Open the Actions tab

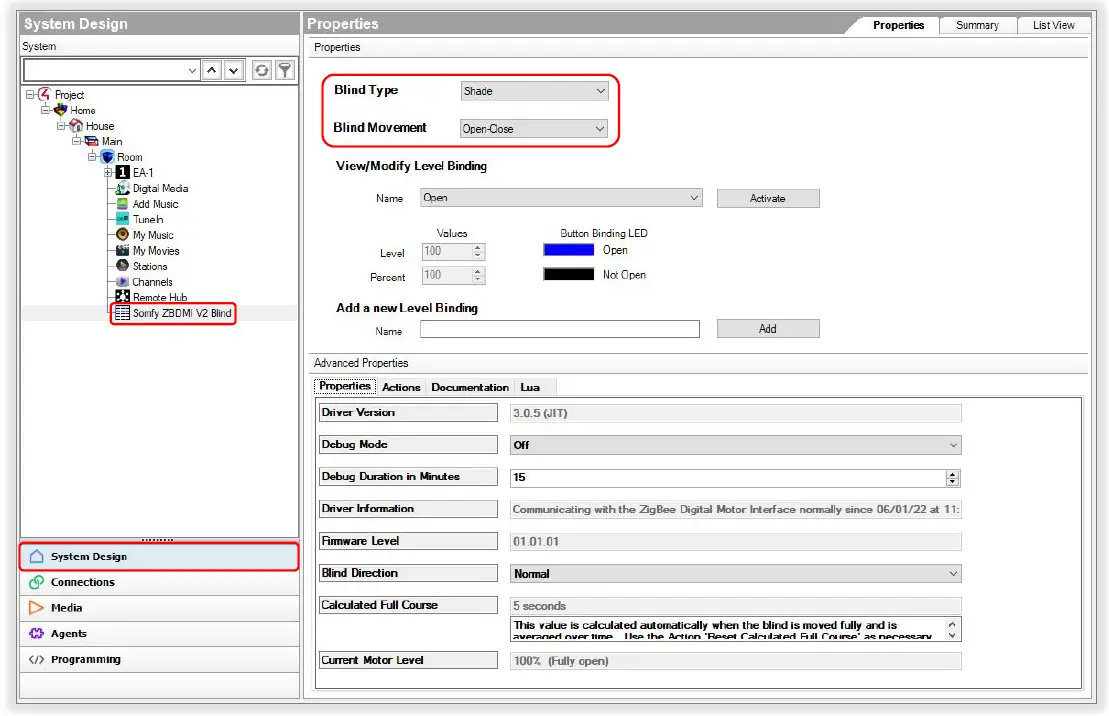pos(401,387)
